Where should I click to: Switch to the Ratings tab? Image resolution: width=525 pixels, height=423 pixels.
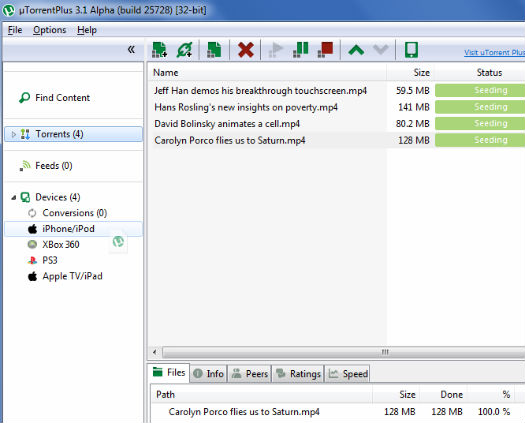(298, 373)
